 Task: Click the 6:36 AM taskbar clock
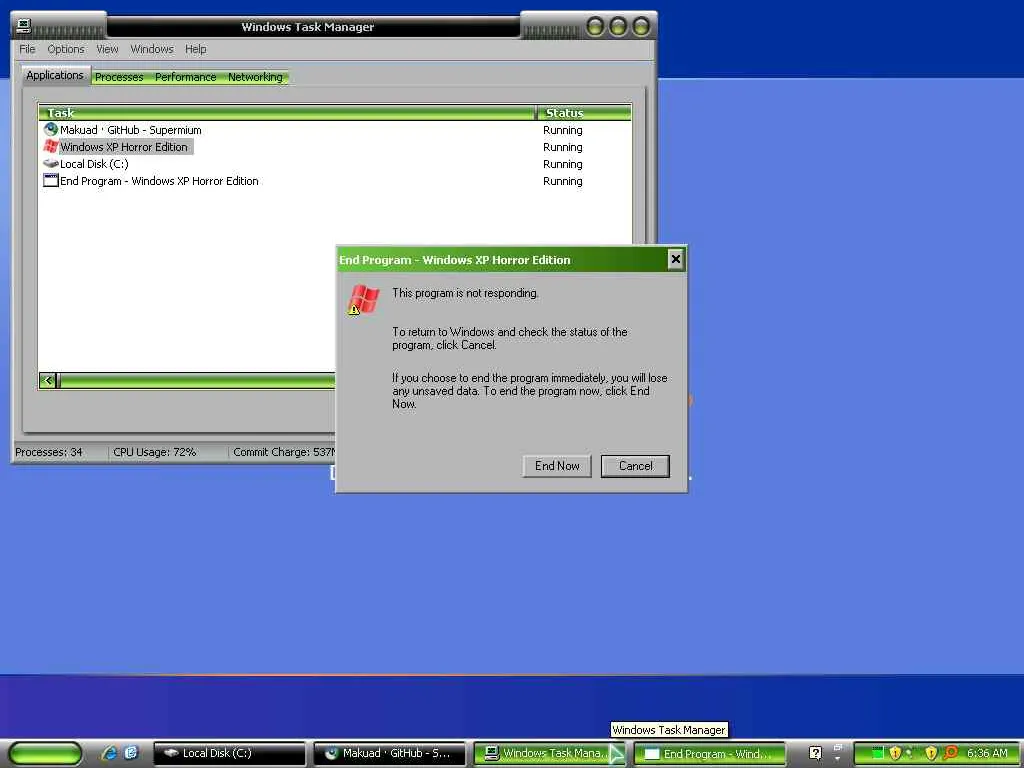(x=987, y=753)
